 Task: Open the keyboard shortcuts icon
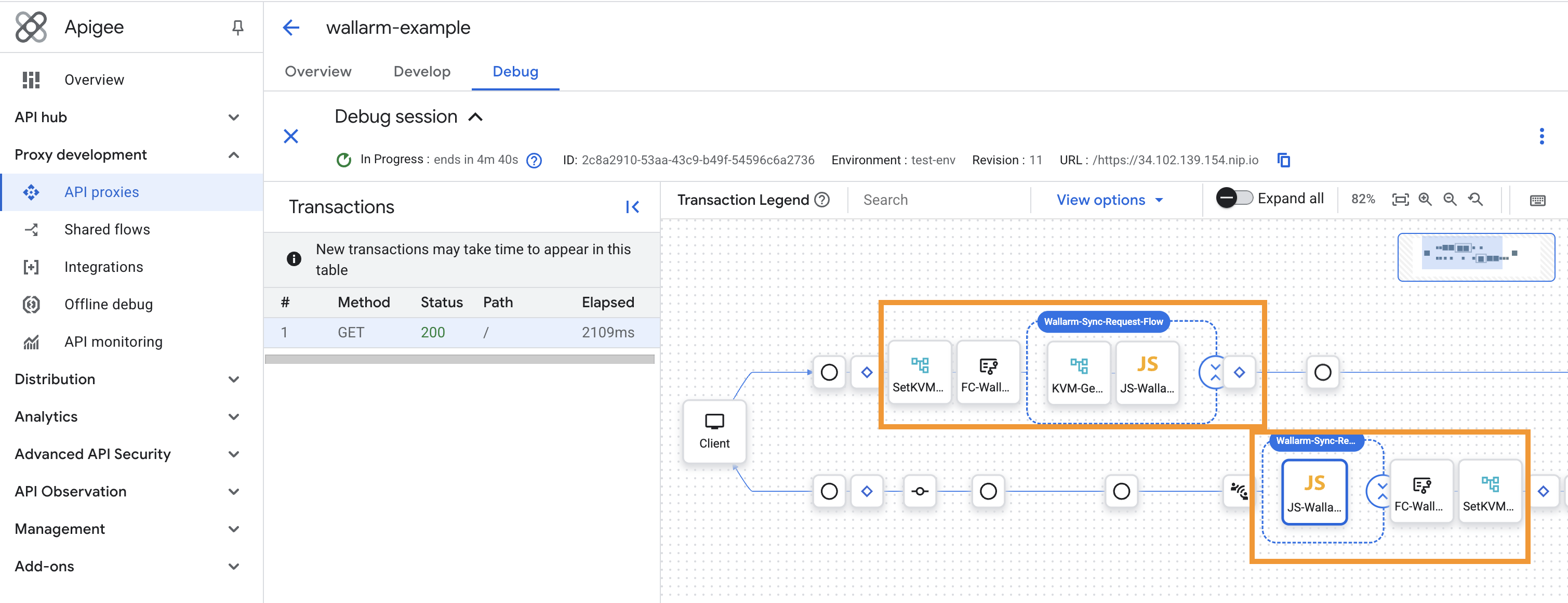point(1538,200)
